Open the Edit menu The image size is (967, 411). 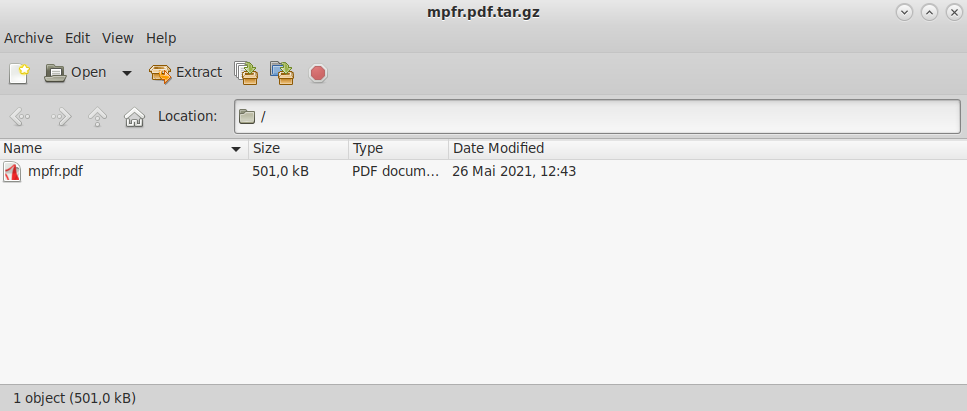[x=77, y=38]
